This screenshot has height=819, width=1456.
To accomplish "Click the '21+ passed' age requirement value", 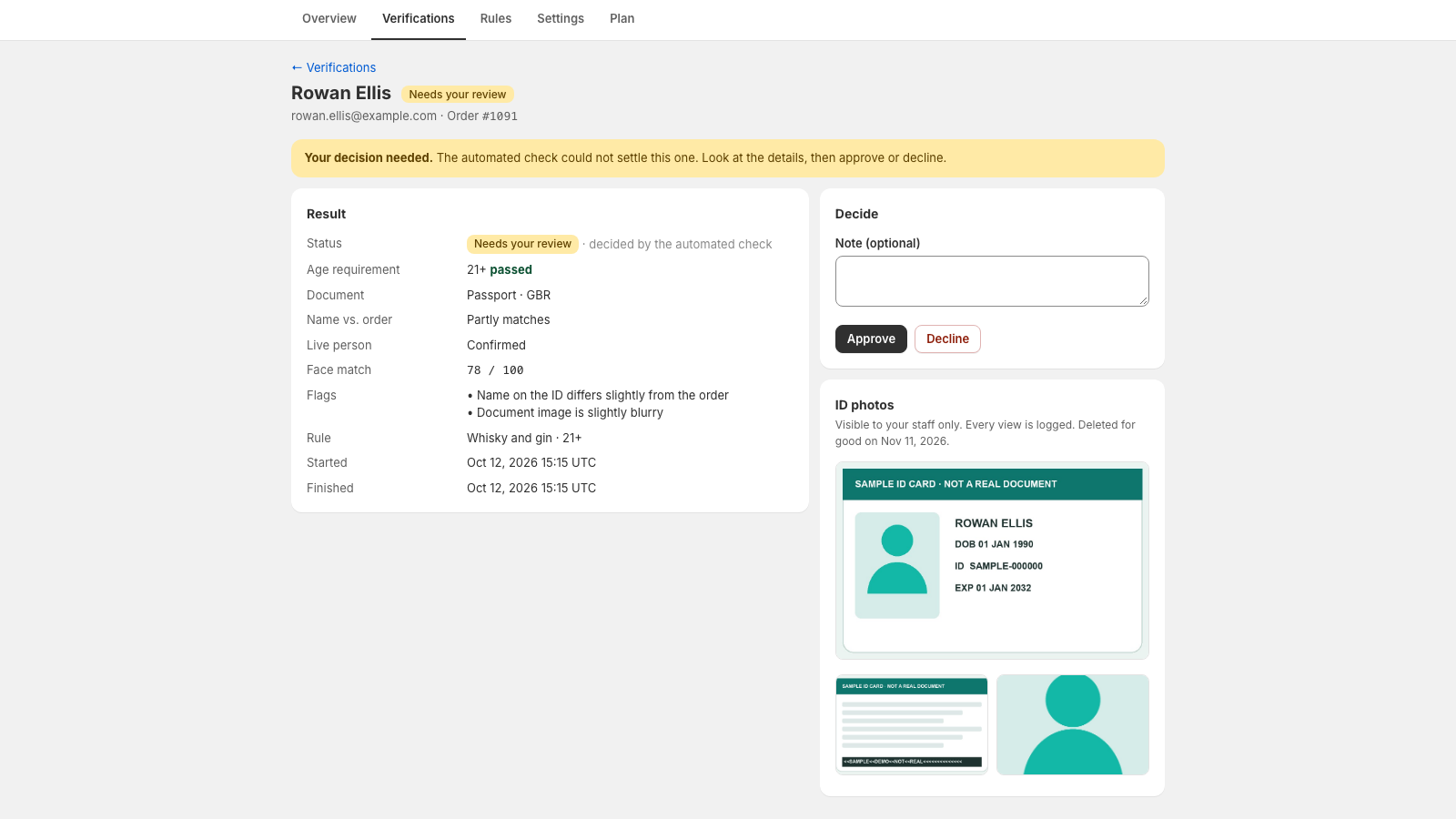I will (x=500, y=269).
